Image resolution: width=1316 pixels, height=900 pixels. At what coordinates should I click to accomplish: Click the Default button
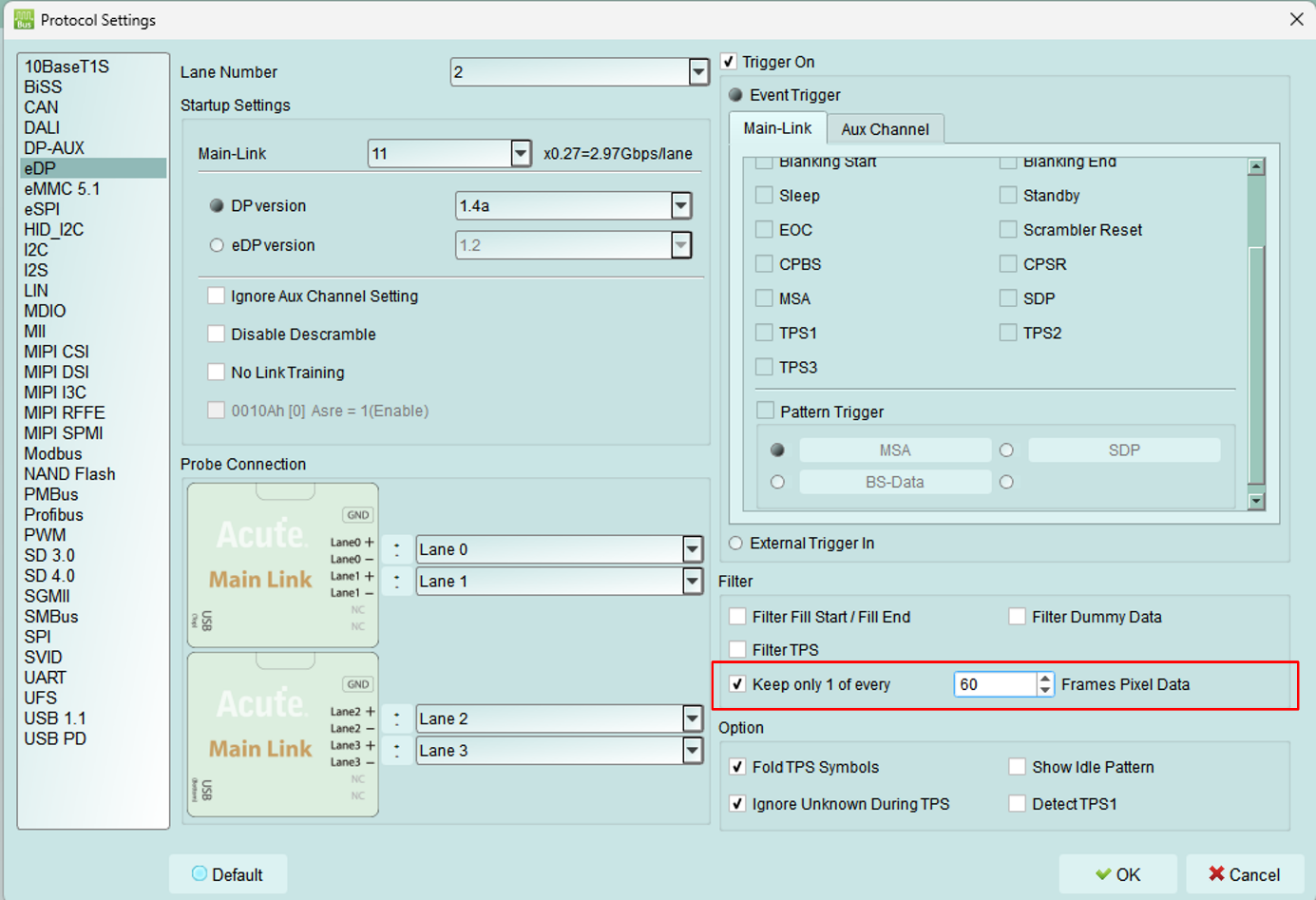228,874
